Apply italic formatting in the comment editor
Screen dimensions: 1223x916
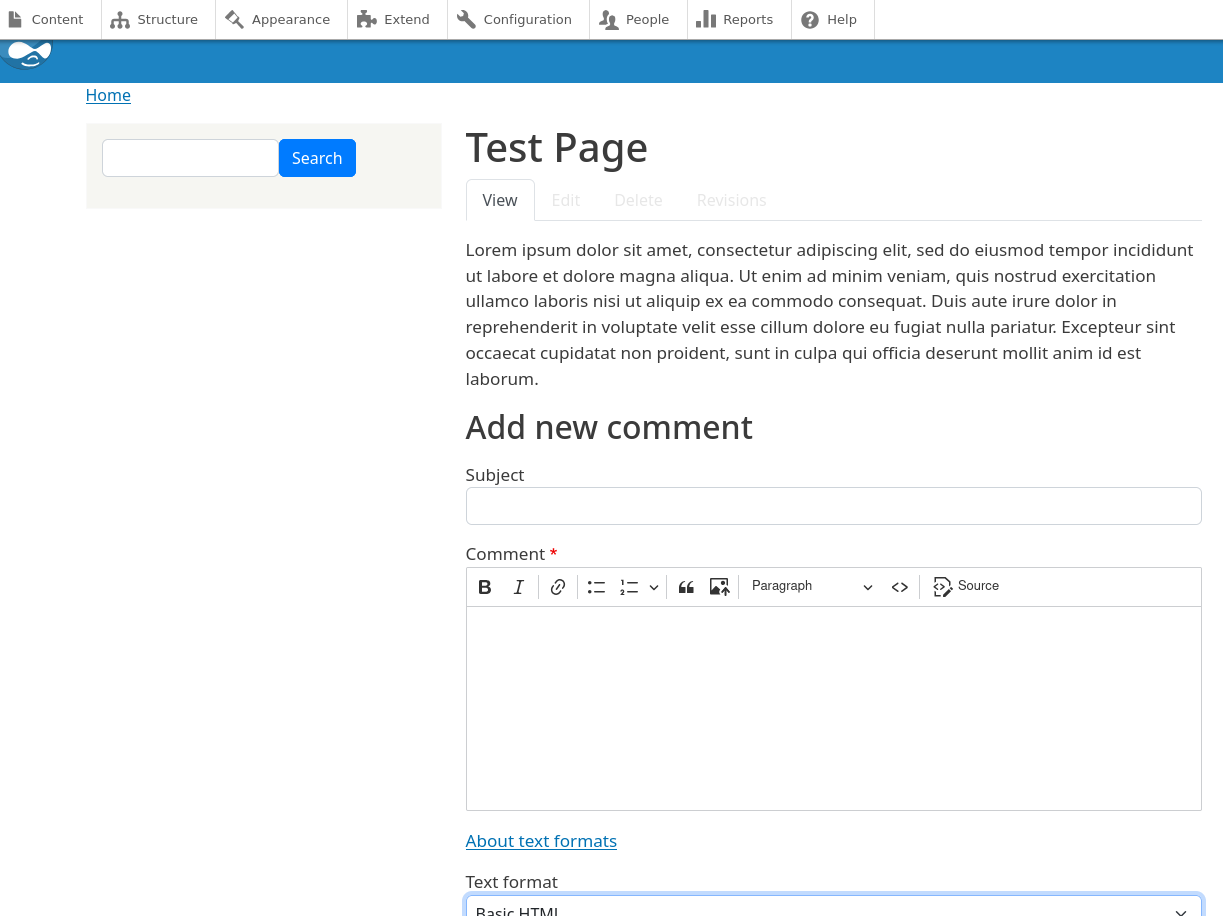coord(518,587)
